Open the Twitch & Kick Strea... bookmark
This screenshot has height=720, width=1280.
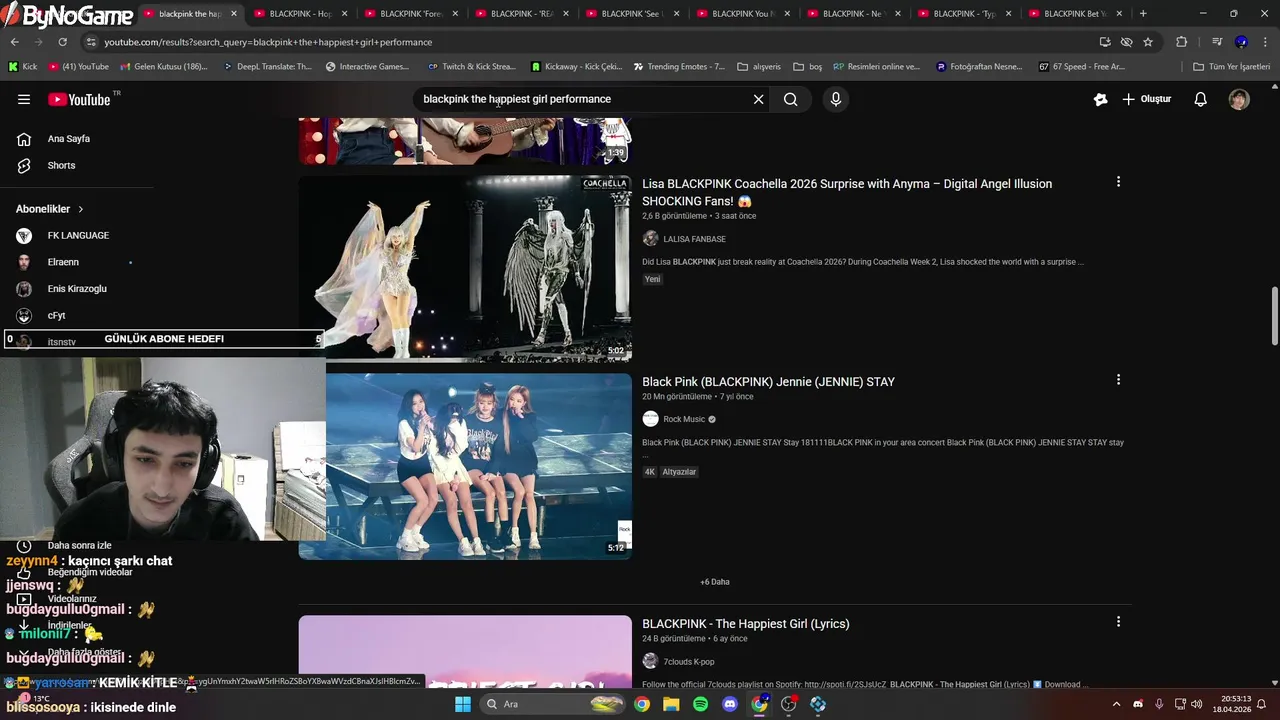pos(471,67)
